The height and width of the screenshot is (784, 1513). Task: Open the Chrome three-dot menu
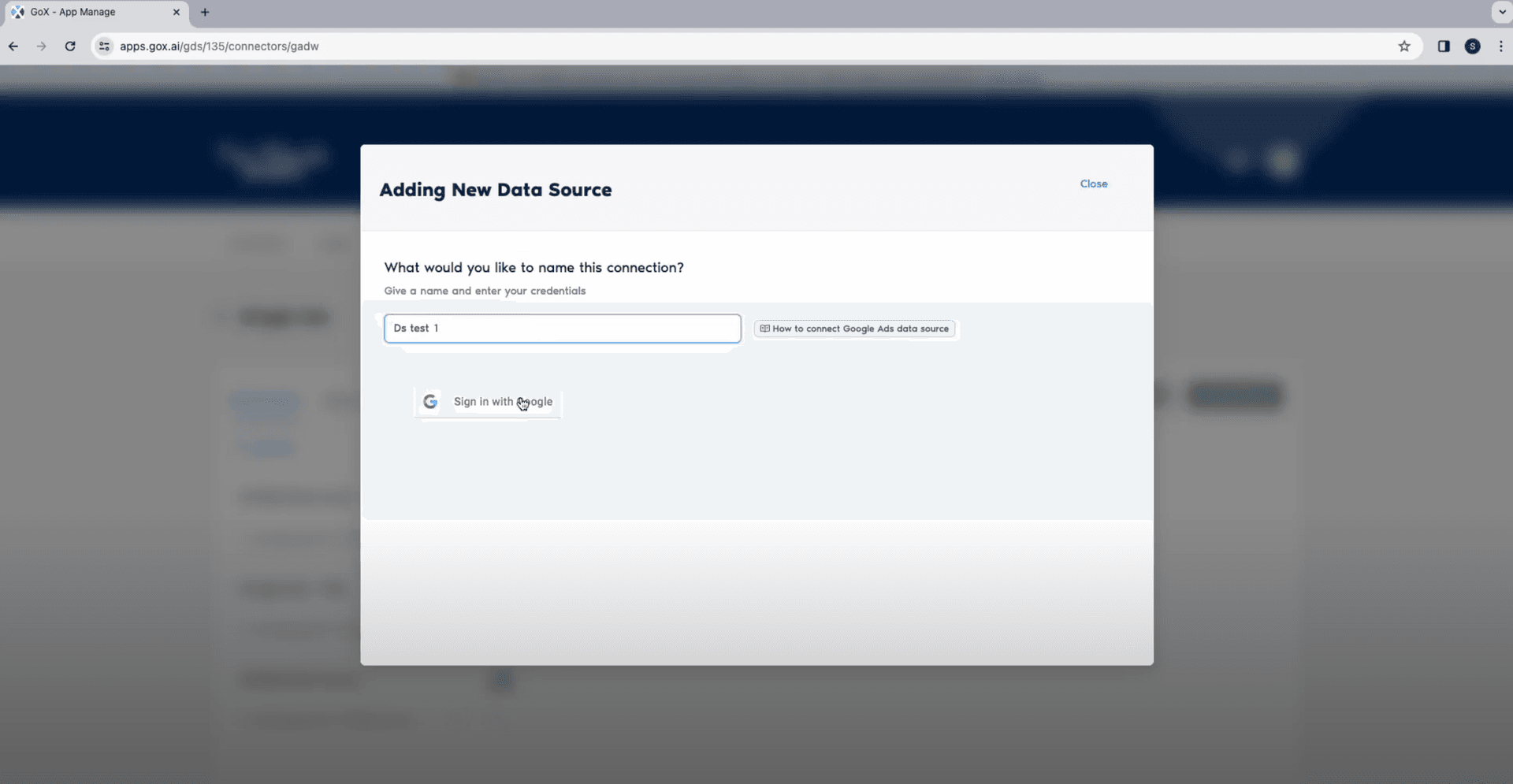tap(1500, 46)
